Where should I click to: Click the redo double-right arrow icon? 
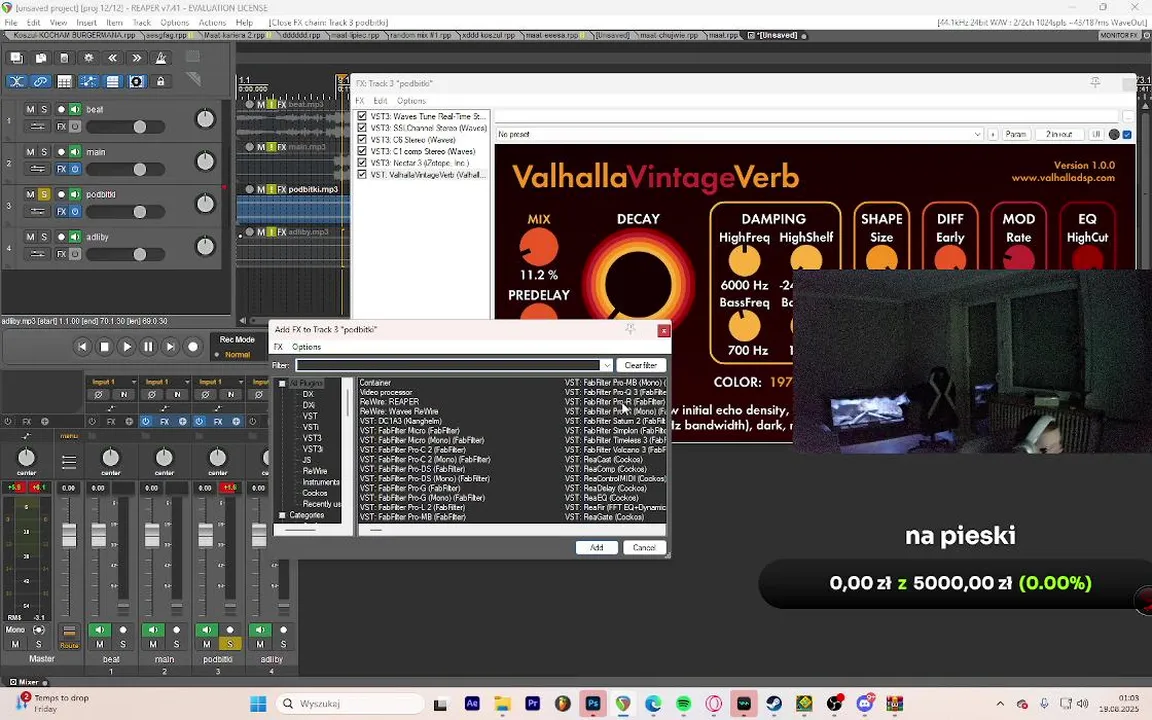(x=137, y=58)
